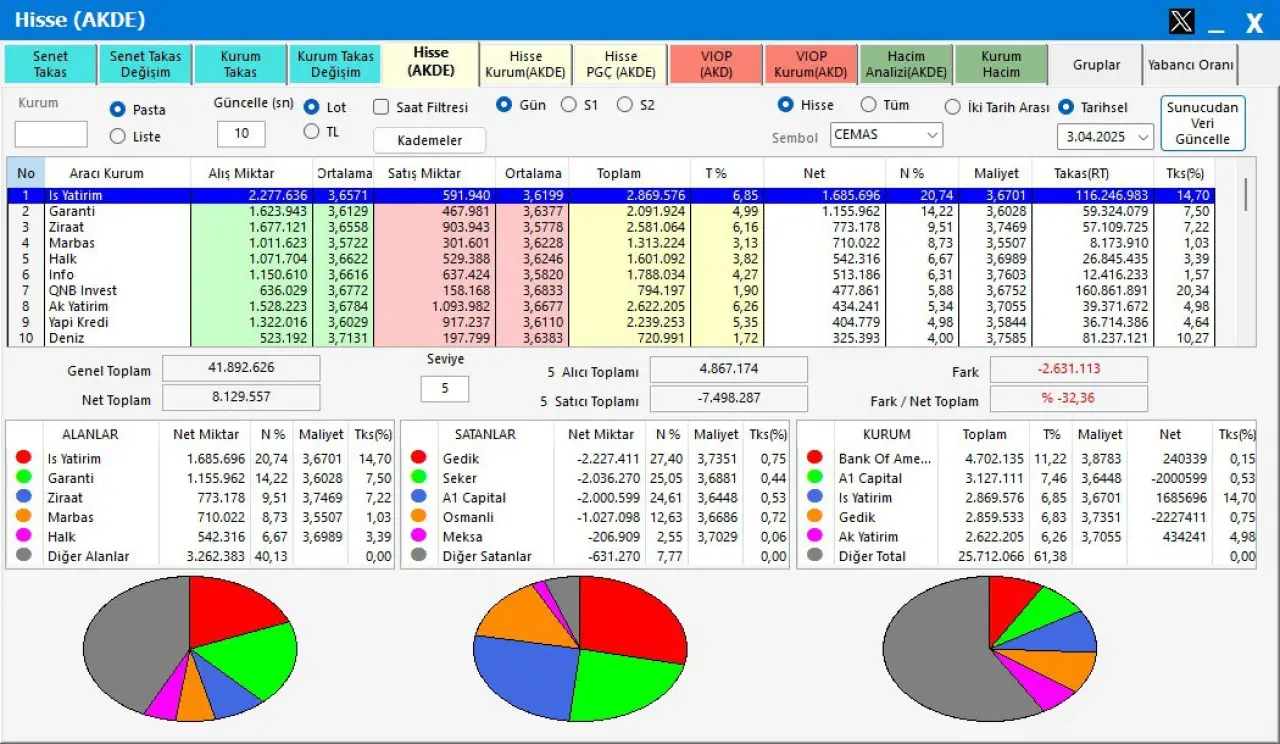Viewport: 1280px width, 744px height.
Task: Sort table by Net column header
Action: pos(814,173)
